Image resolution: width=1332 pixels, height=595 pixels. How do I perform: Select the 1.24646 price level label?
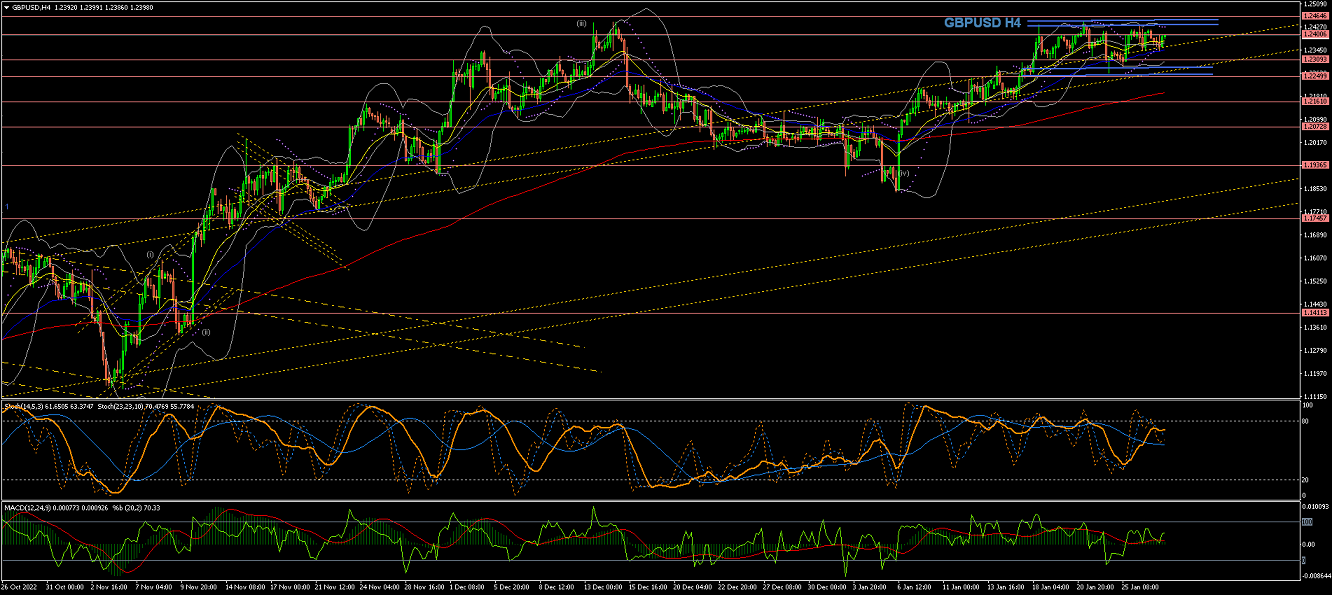(1314, 17)
